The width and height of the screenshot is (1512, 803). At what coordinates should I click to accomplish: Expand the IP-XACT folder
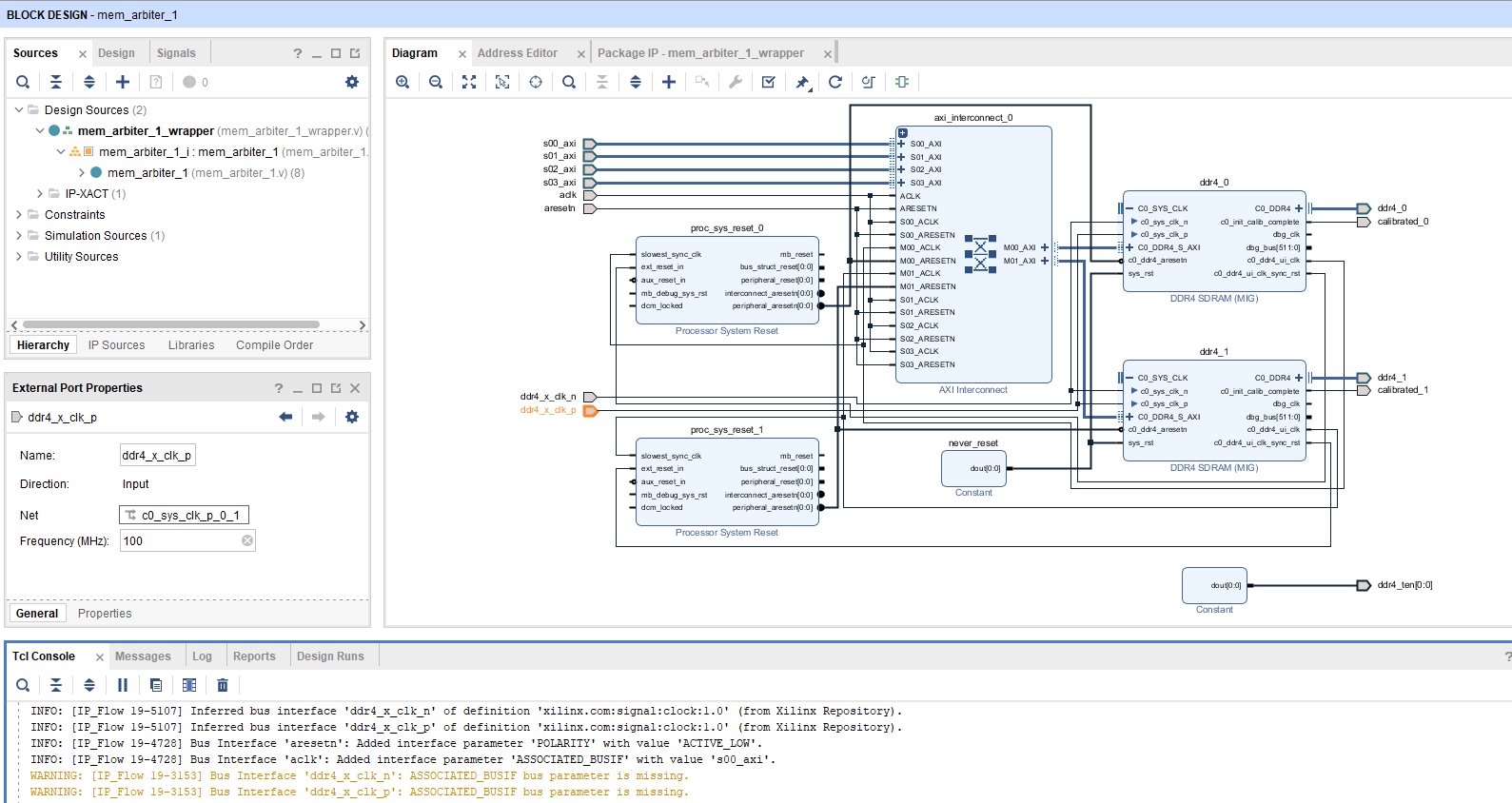point(40,194)
